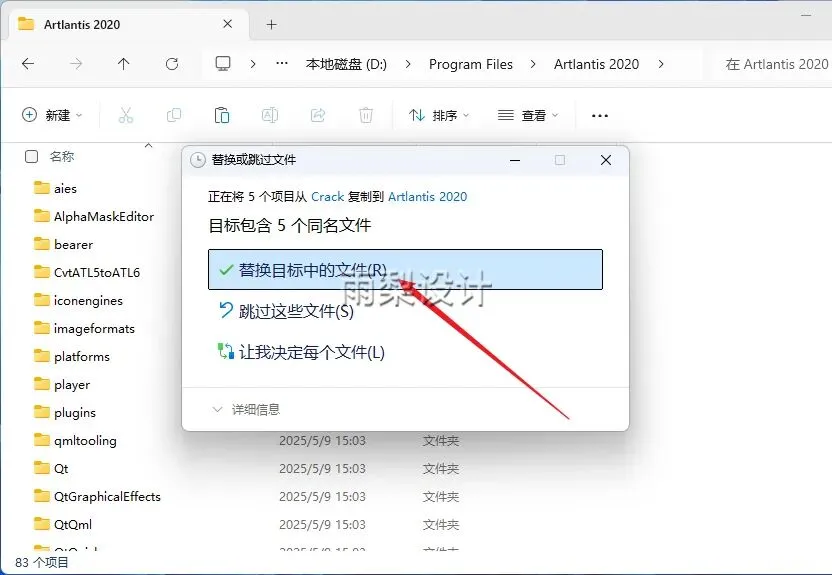Sort by the 名称 column header
Viewport: 832px width, 575px height.
[62, 156]
